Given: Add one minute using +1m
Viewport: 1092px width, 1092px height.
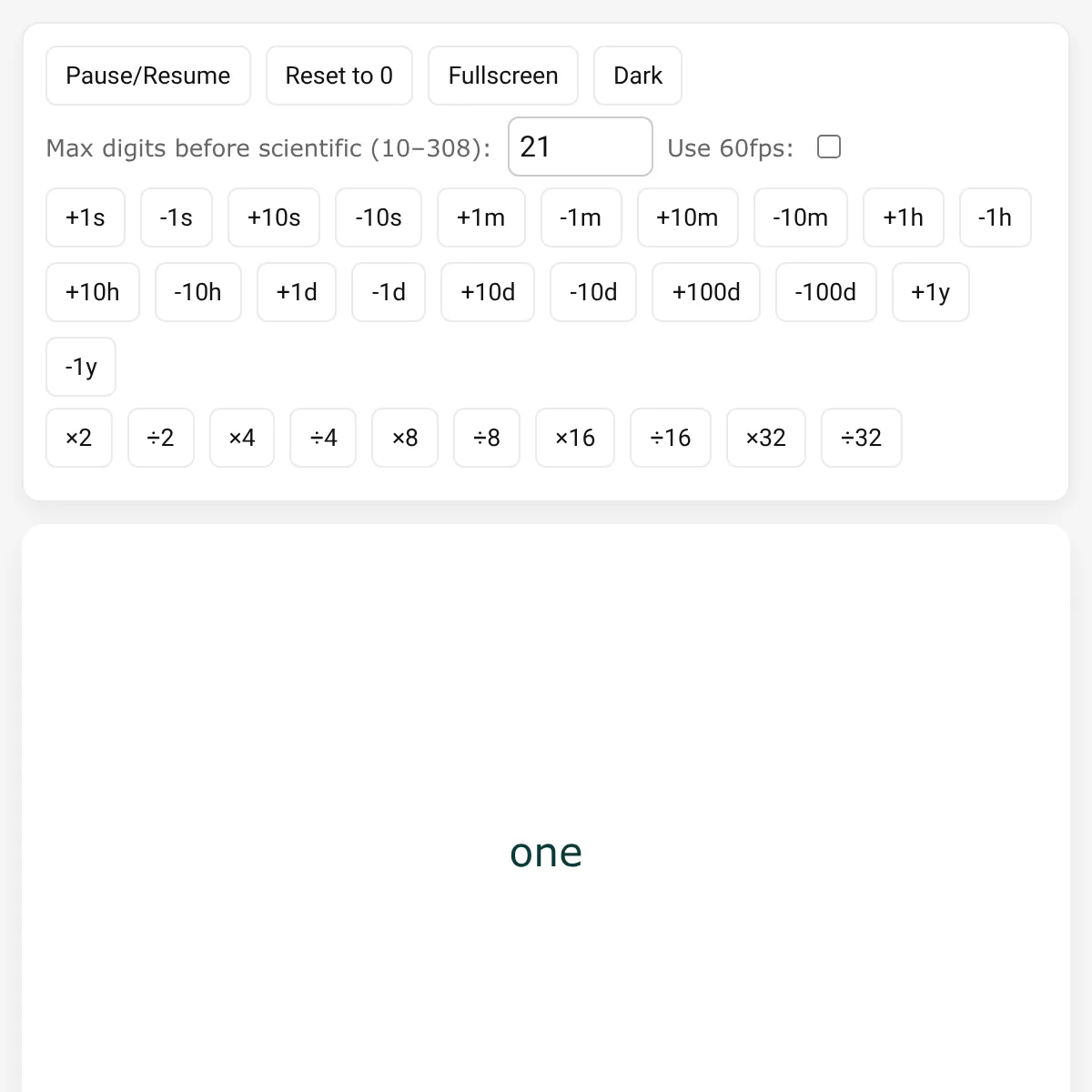Looking at the screenshot, I should coord(481,217).
